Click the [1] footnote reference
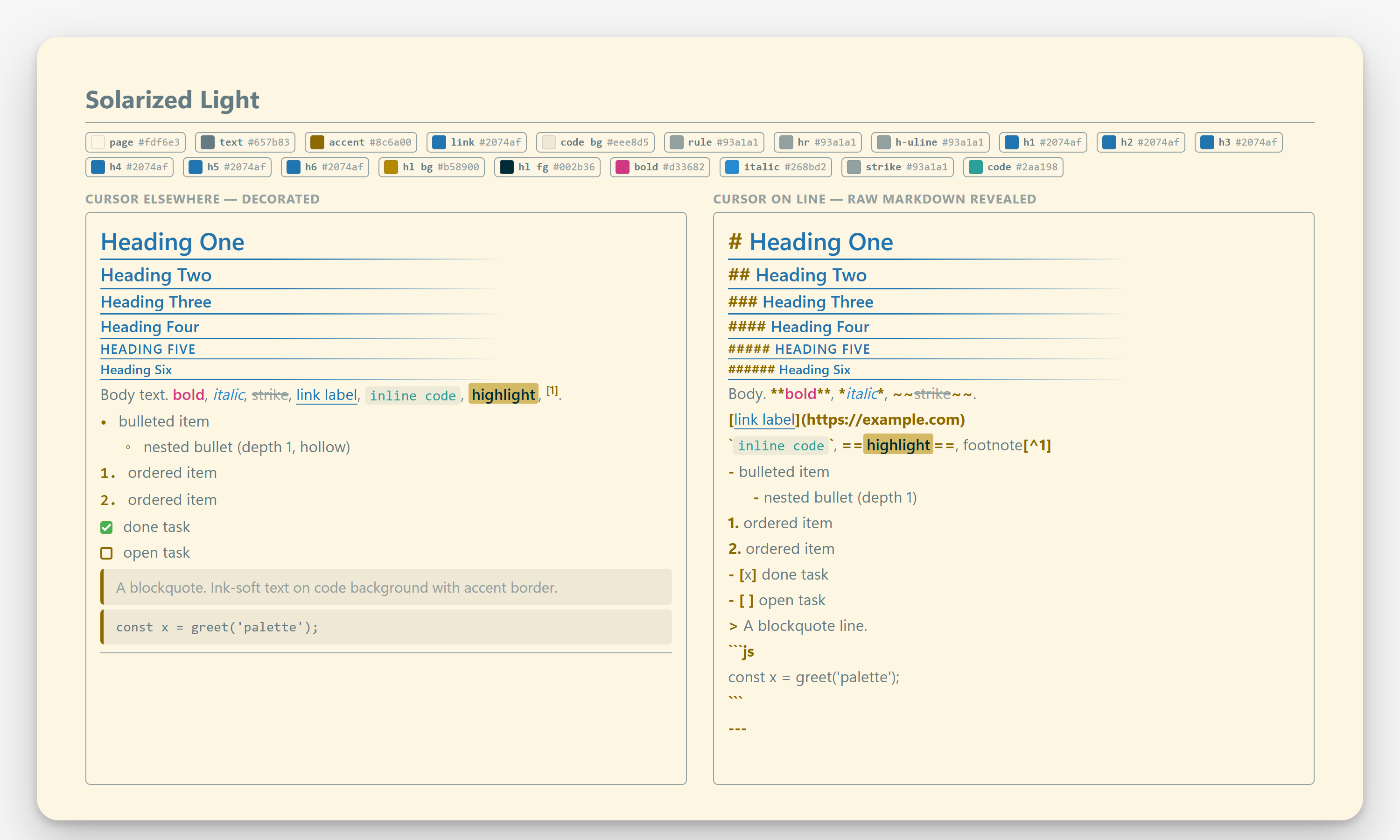This screenshot has height=840, width=1400. pos(553,391)
